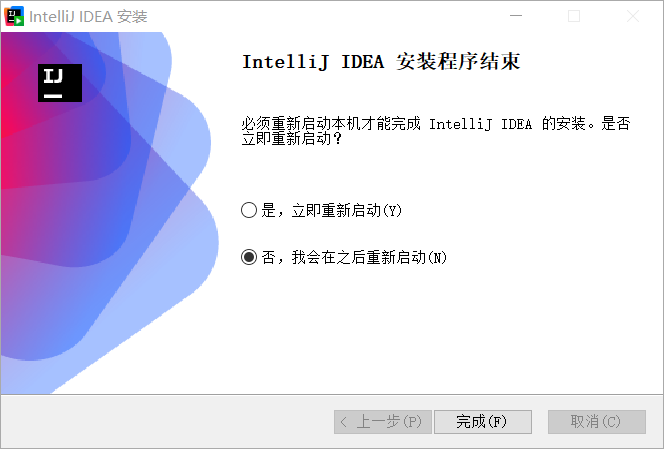The height and width of the screenshot is (449, 664).
Task: Click the black IJ logo on banner
Action: click(60, 83)
